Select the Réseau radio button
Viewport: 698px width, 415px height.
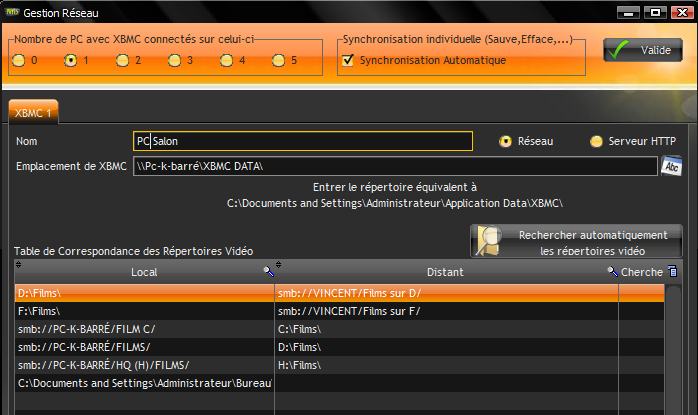[x=506, y=142]
